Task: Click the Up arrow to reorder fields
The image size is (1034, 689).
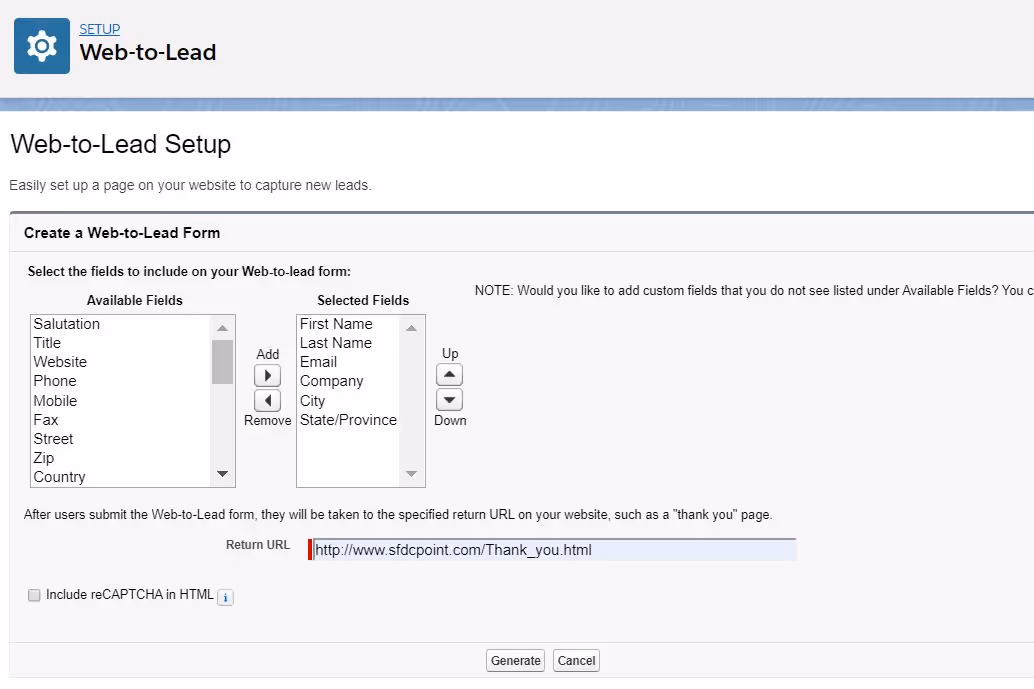Action: (449, 374)
